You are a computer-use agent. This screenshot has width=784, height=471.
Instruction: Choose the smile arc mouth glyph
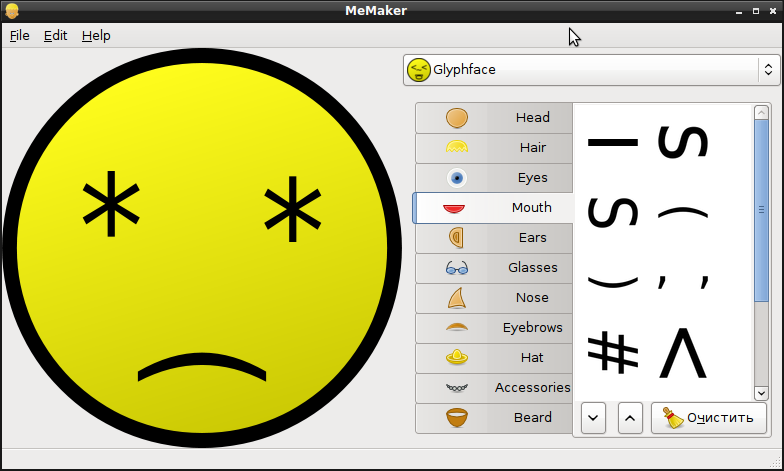613,282
